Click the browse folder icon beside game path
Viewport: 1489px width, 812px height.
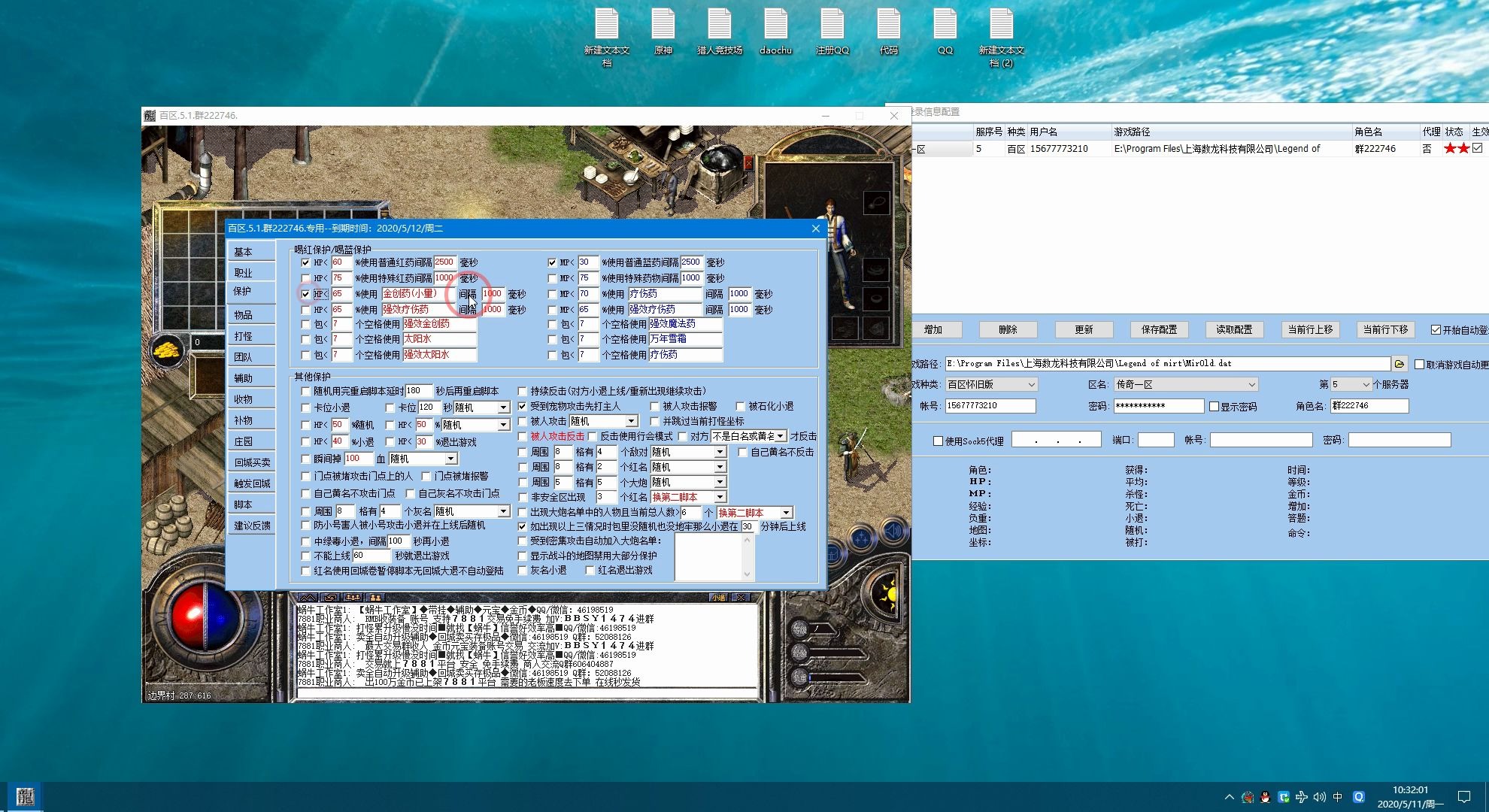[1399, 364]
